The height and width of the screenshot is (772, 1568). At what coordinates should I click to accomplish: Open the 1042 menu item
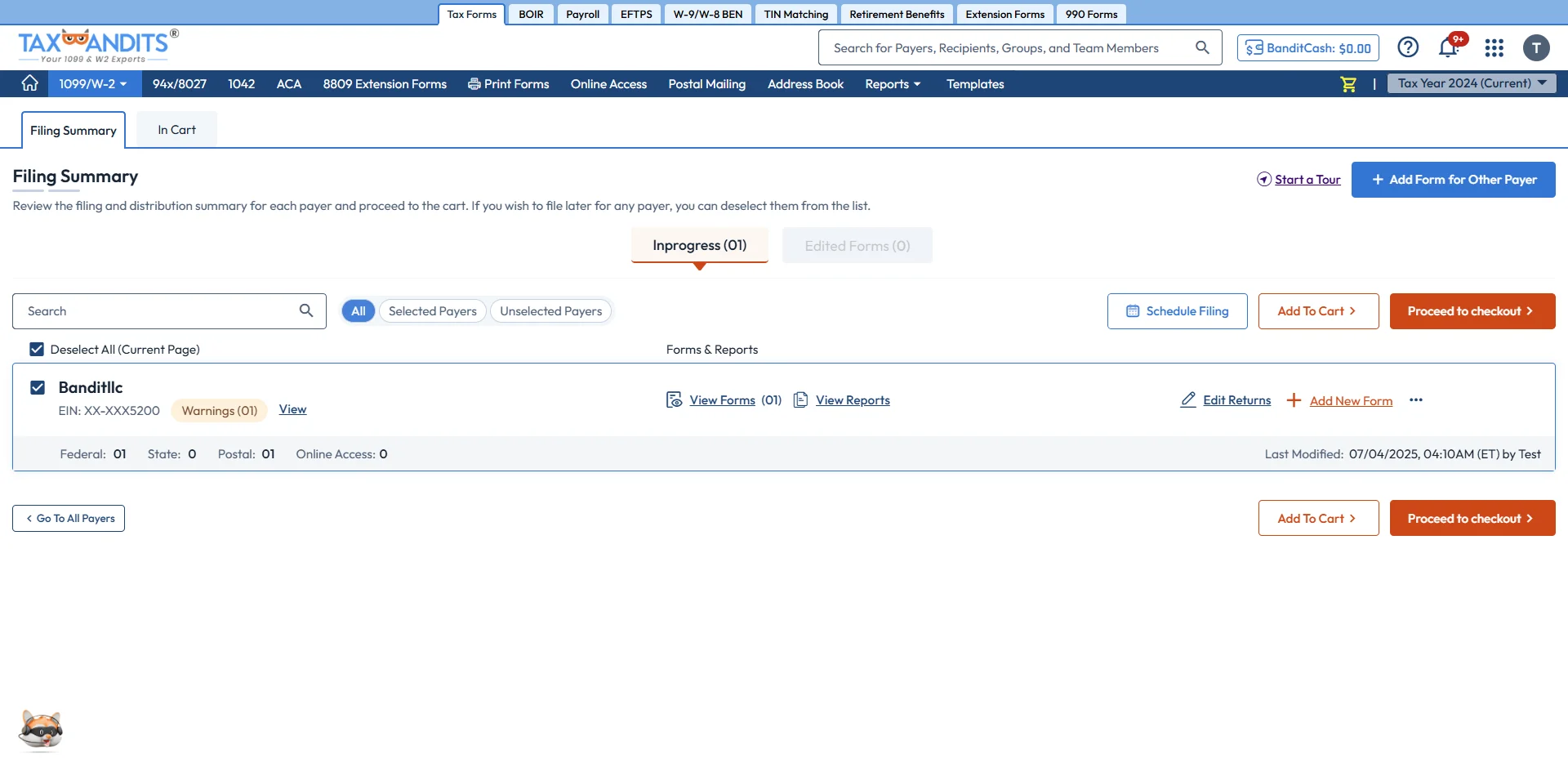pos(242,83)
